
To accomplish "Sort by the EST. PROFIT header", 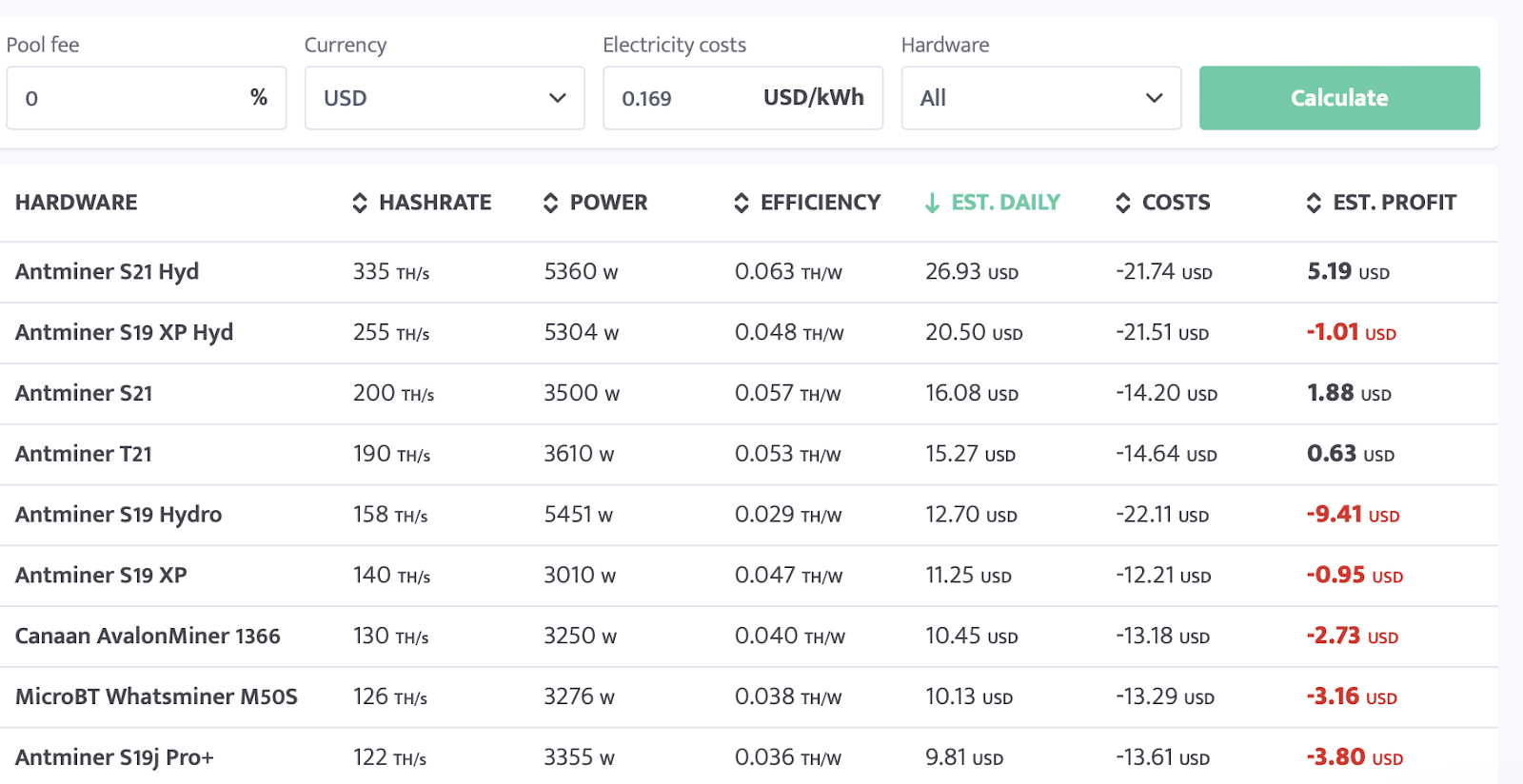I will pos(1394,203).
